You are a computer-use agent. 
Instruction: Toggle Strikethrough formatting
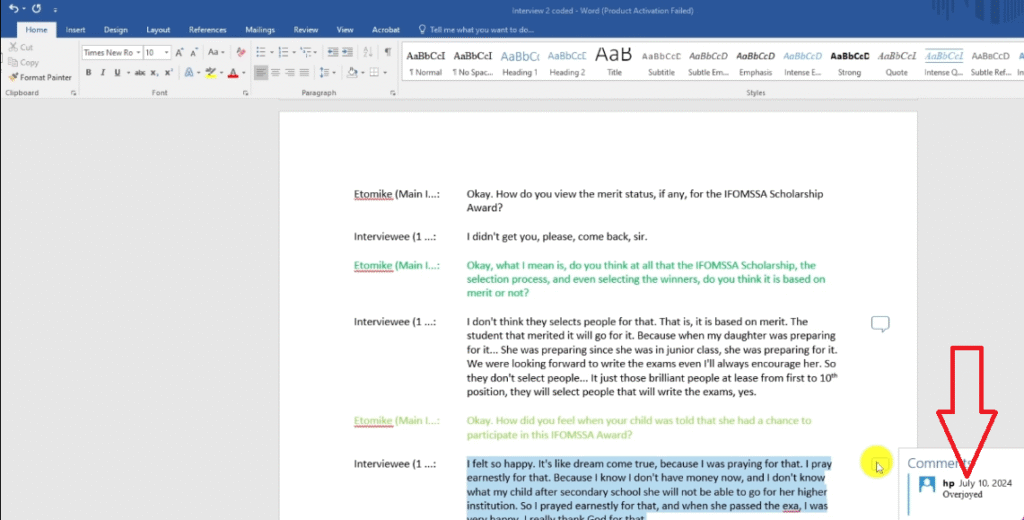click(x=140, y=73)
